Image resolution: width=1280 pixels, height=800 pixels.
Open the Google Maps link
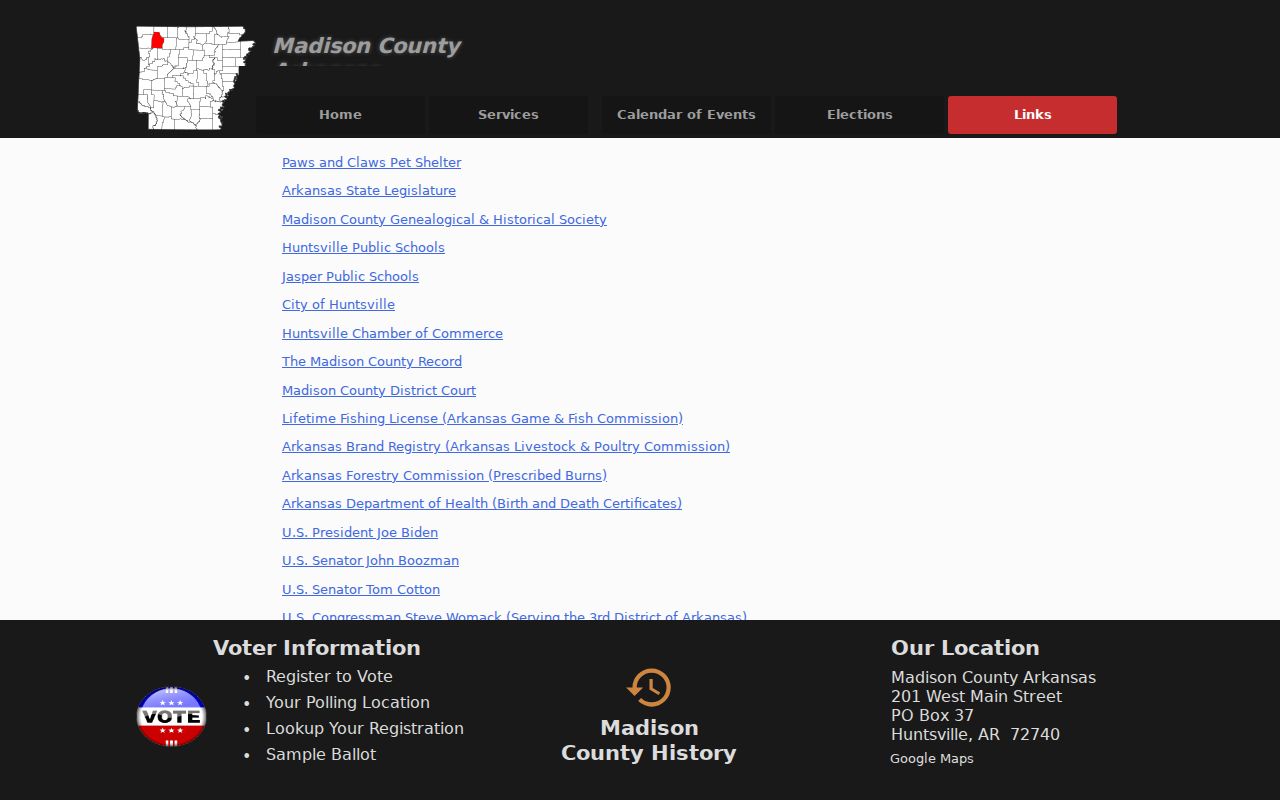click(931, 759)
